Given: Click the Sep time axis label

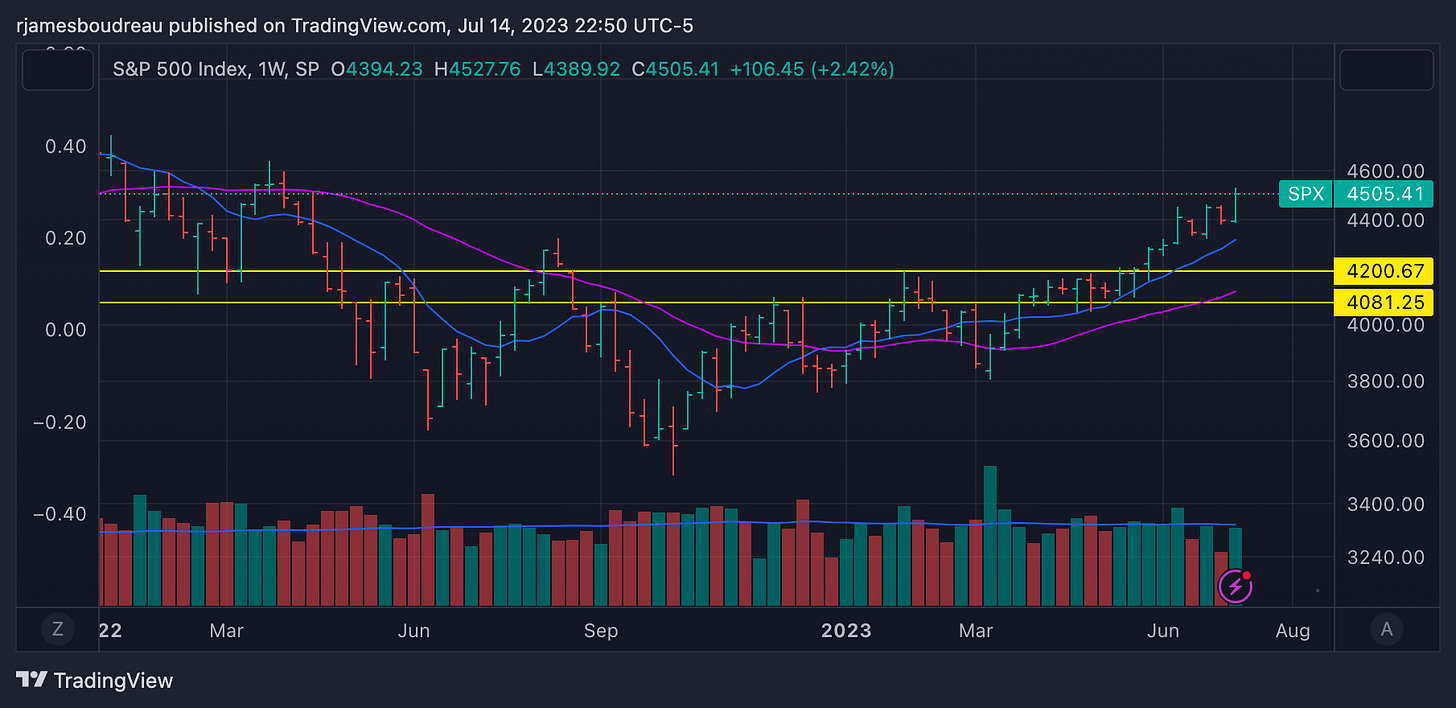Looking at the screenshot, I should pyautogui.click(x=601, y=631).
